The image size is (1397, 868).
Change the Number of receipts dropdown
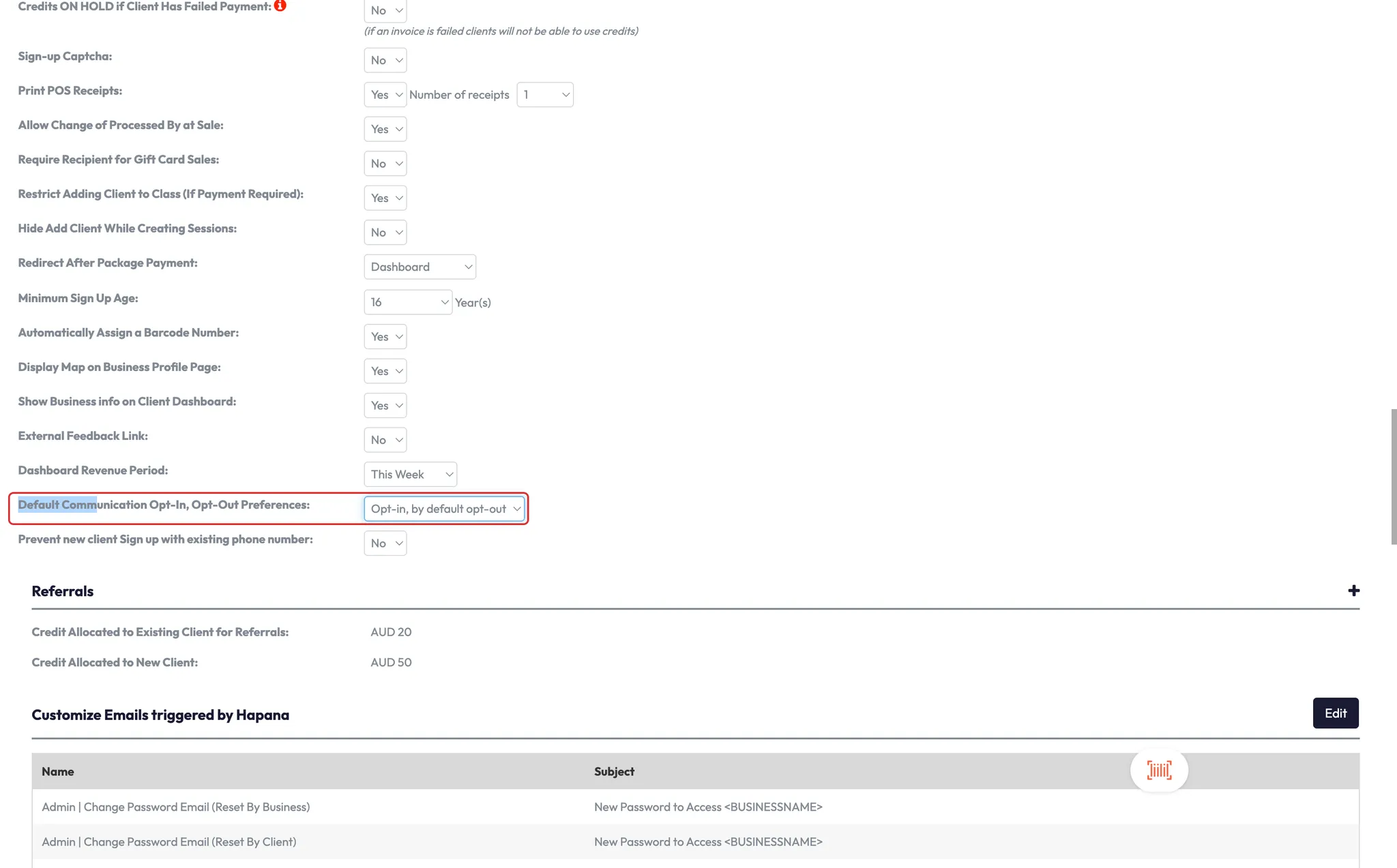545,95
